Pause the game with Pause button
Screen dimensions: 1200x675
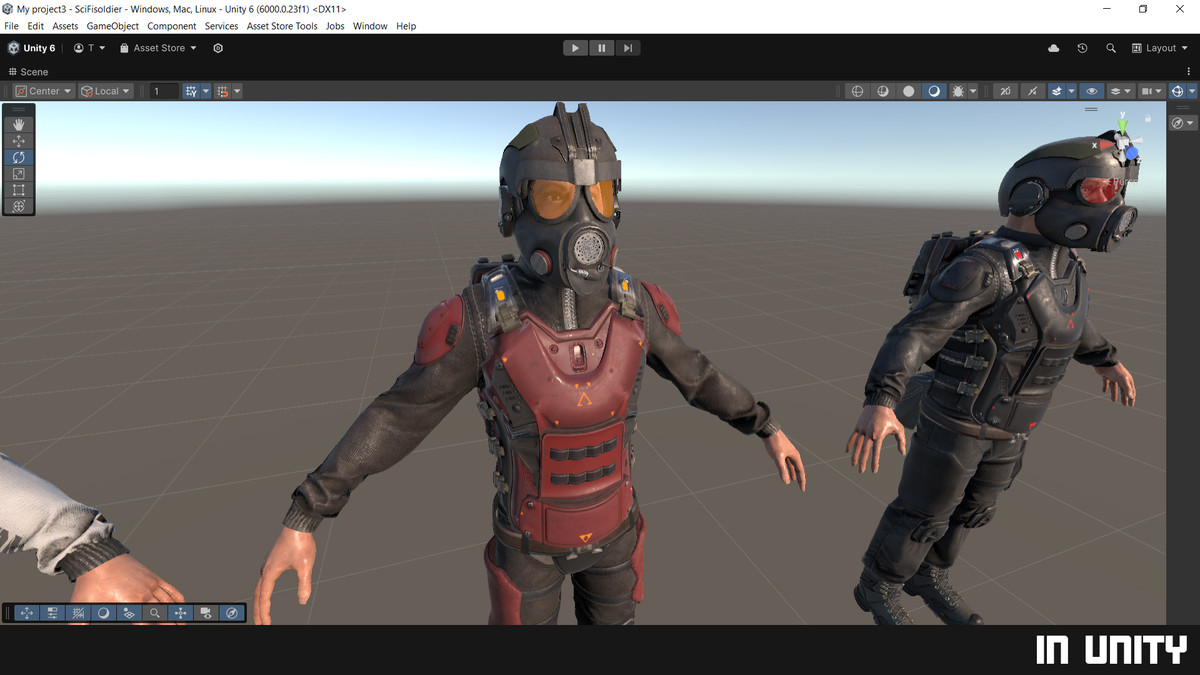point(601,48)
